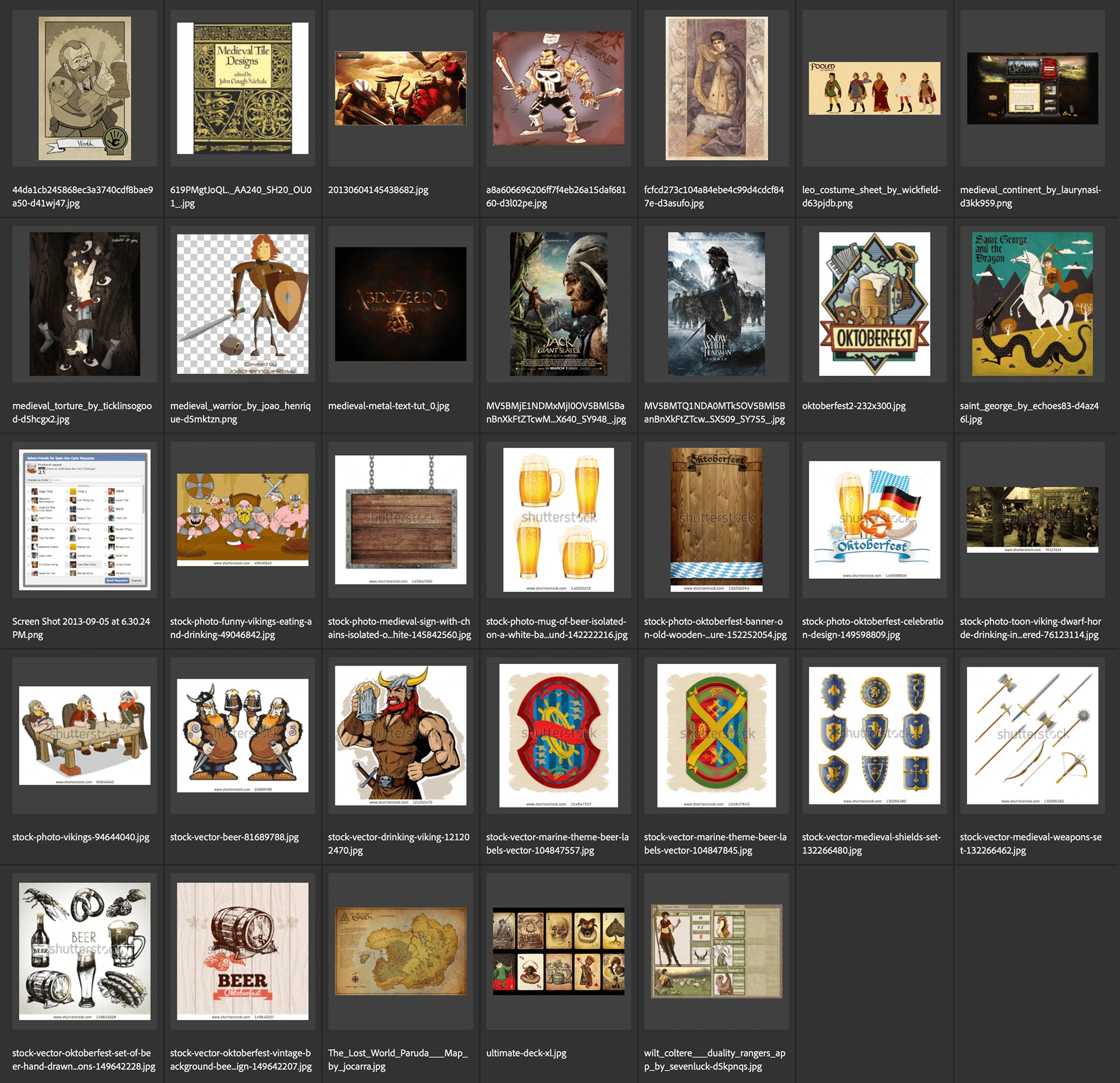Click the stock-vector-beer-81689788.jpg filename
1120x1083 pixels.
(235, 837)
